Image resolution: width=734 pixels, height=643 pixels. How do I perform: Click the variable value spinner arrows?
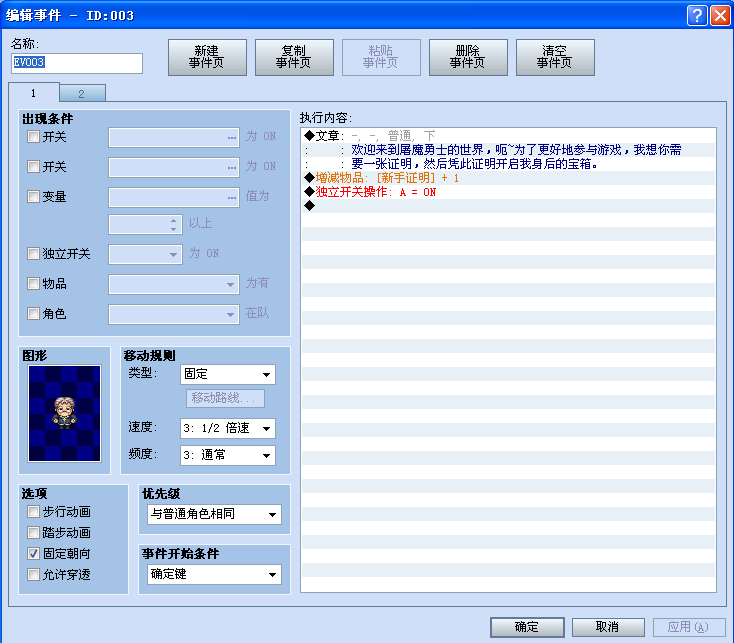pyautogui.click(x=174, y=225)
